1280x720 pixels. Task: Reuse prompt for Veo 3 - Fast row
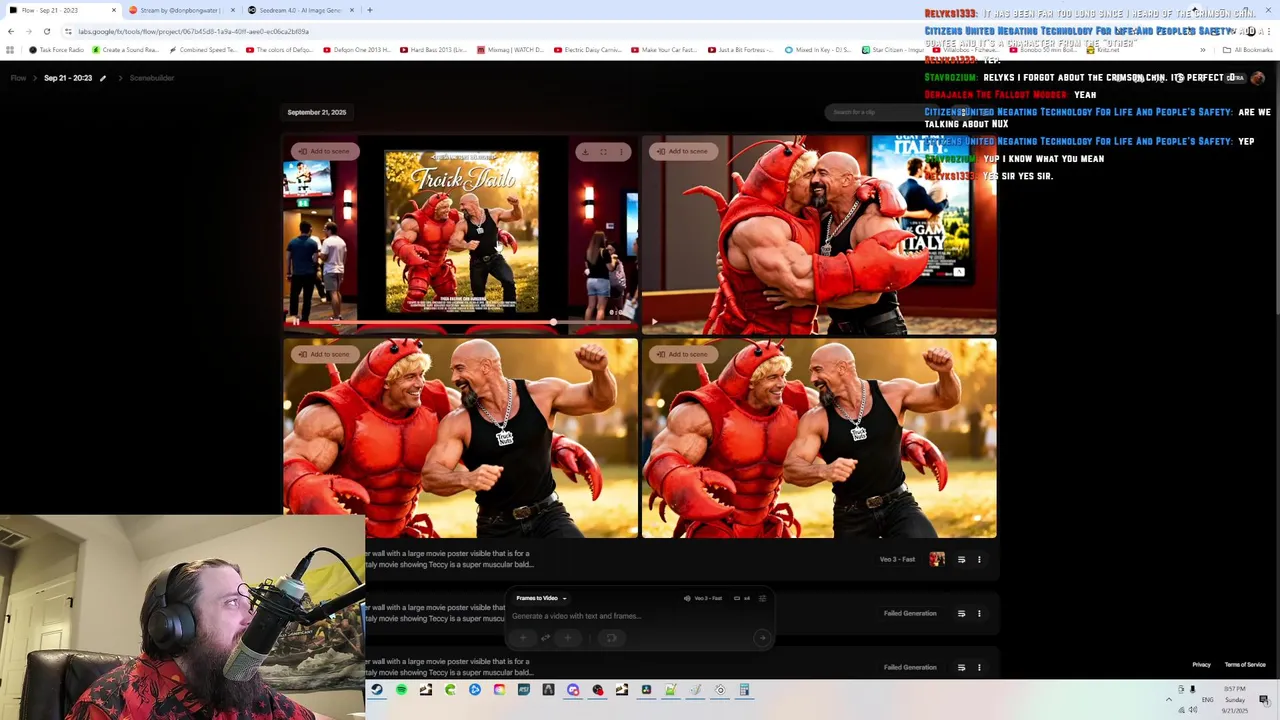pyautogui.click(x=961, y=559)
